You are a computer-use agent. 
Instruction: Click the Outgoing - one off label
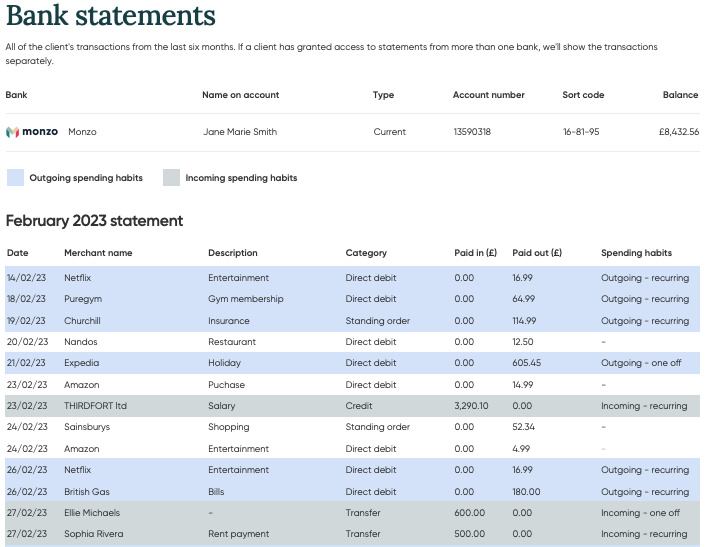641,363
